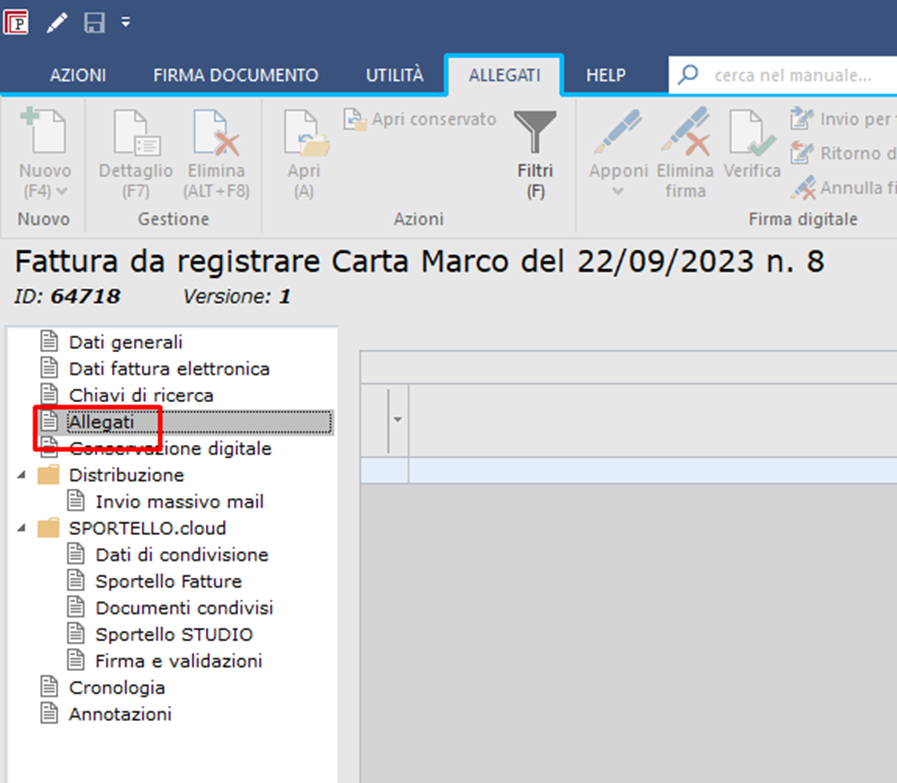This screenshot has height=783, width=897.
Task: Click the Elimina firma icon
Action: pyautogui.click(x=685, y=135)
